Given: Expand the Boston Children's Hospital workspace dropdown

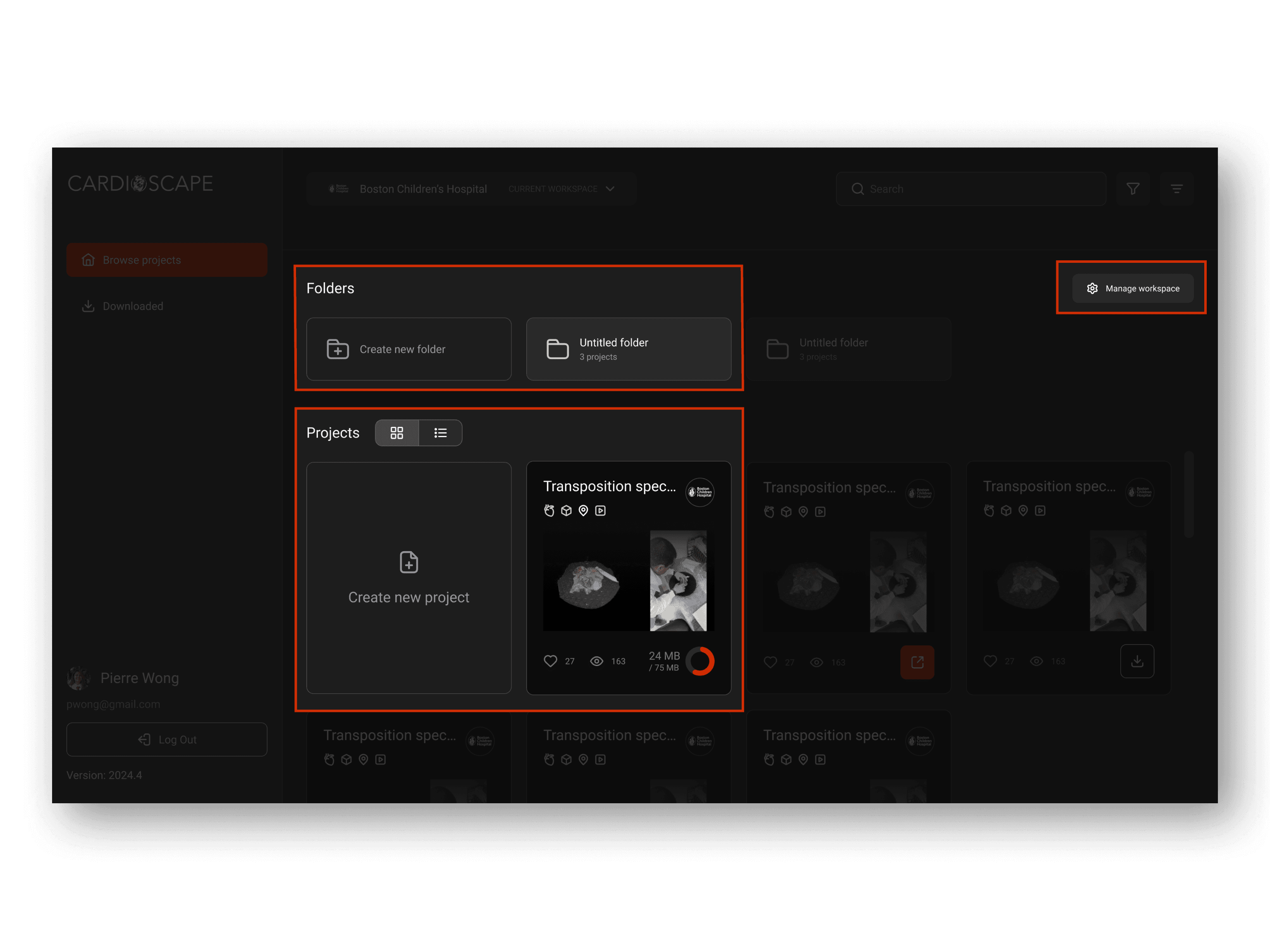Looking at the screenshot, I should pos(423,189).
